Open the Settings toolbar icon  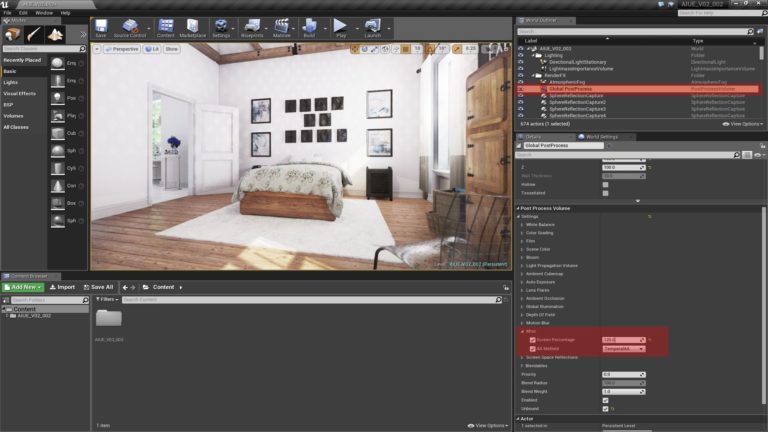click(221, 28)
